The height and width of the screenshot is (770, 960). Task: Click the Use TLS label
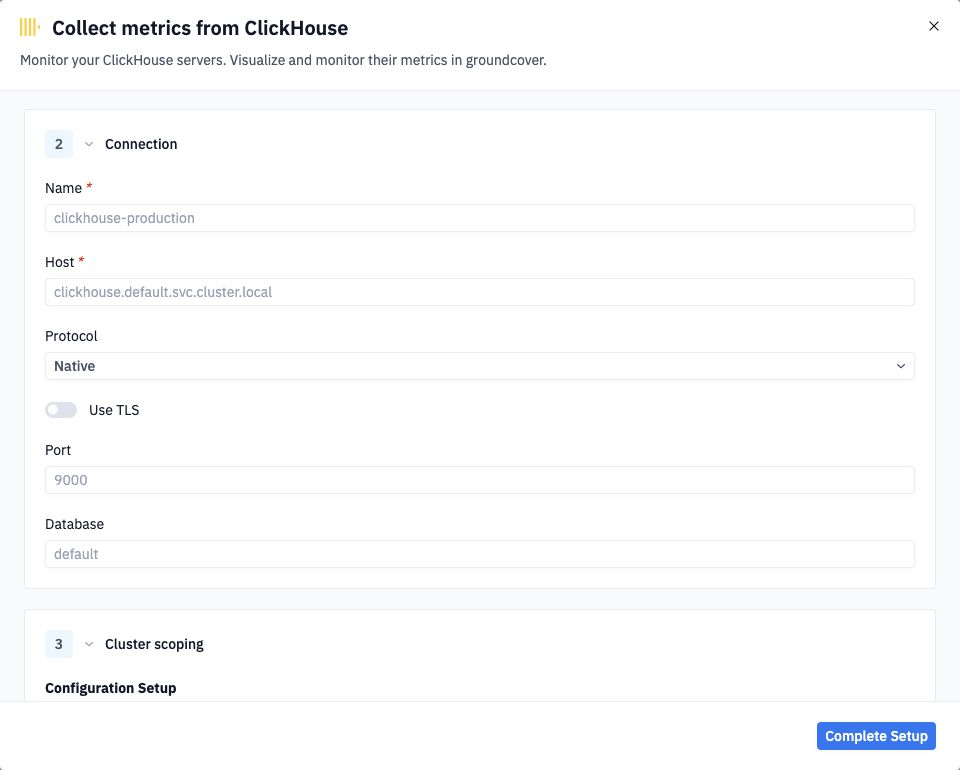pyautogui.click(x=114, y=411)
